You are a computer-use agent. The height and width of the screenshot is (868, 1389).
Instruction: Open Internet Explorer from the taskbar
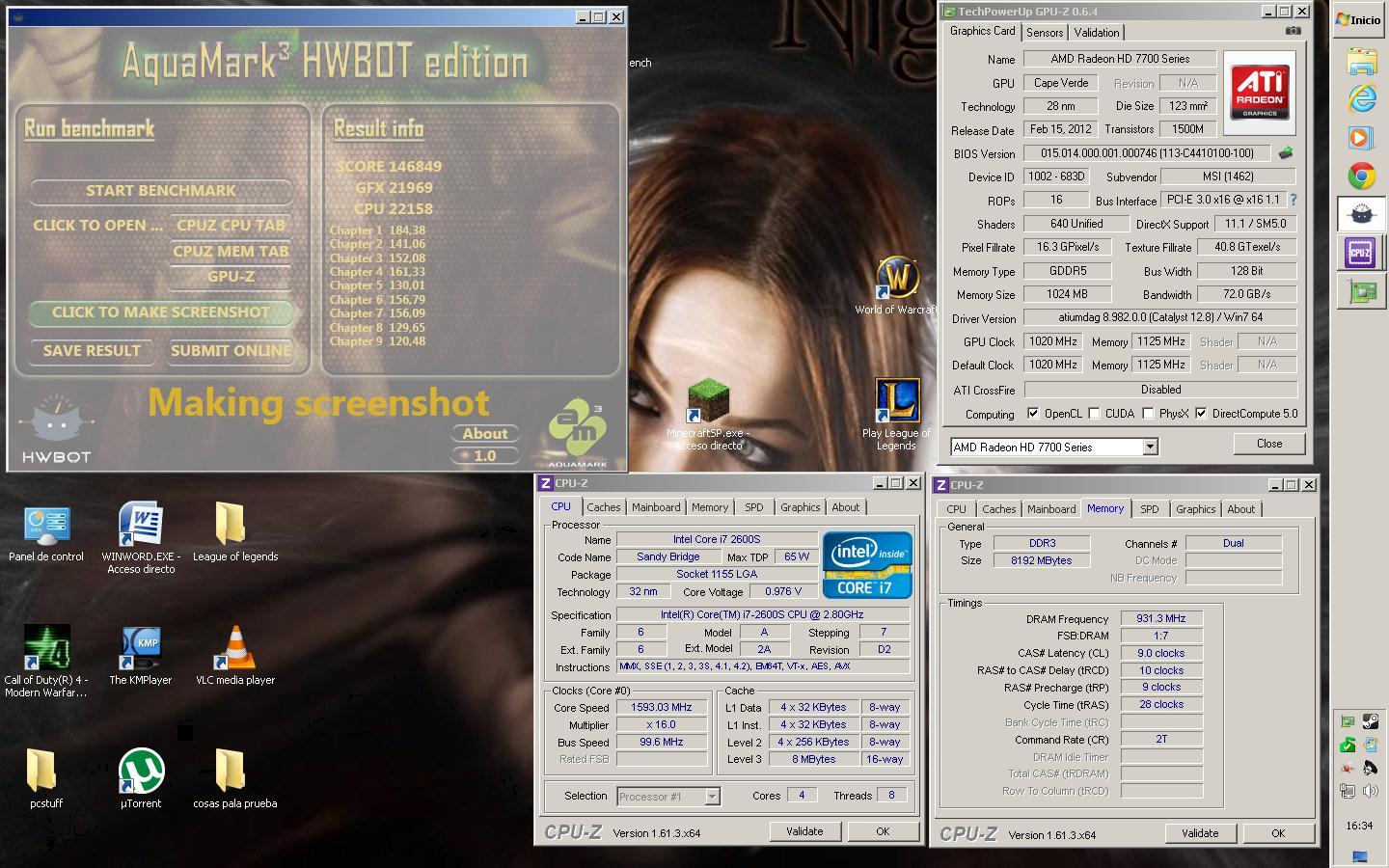tap(1361, 98)
